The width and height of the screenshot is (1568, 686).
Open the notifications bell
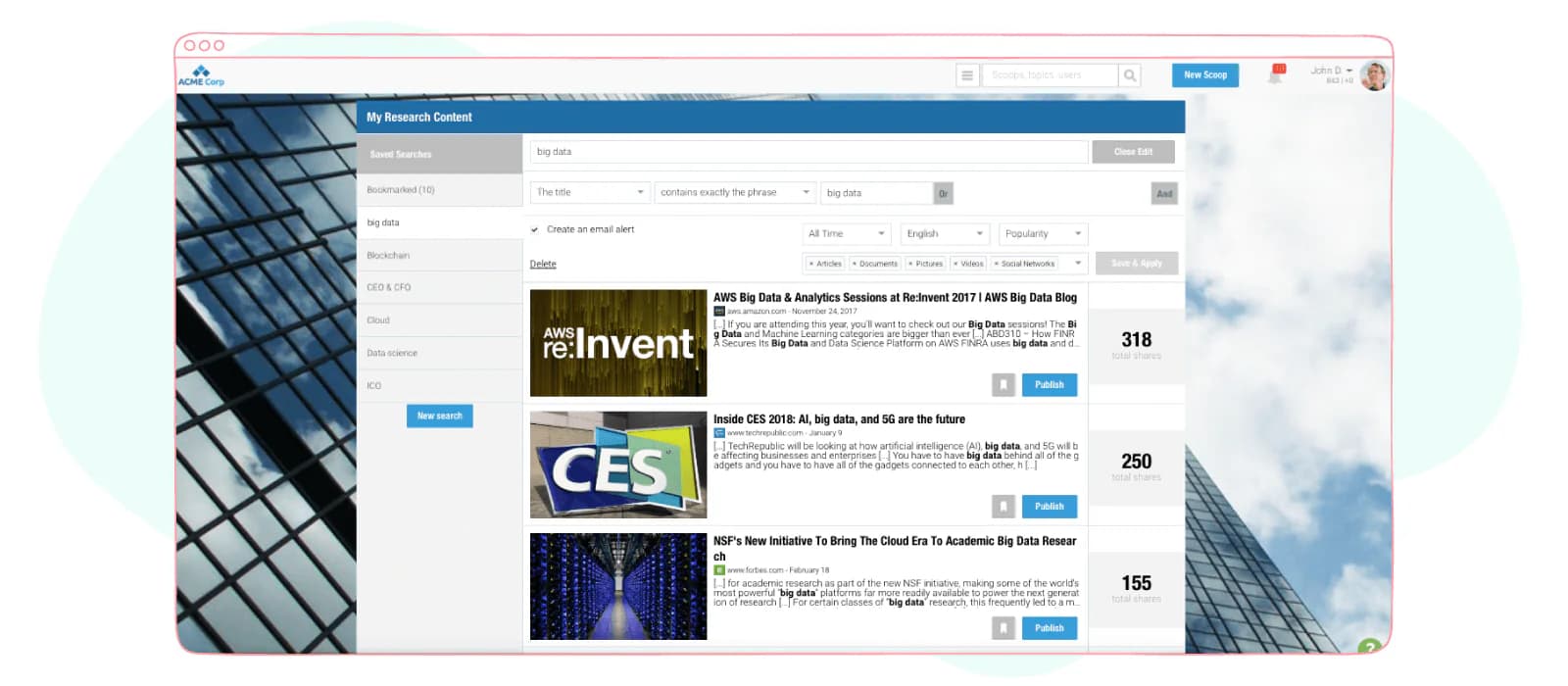[1276, 74]
